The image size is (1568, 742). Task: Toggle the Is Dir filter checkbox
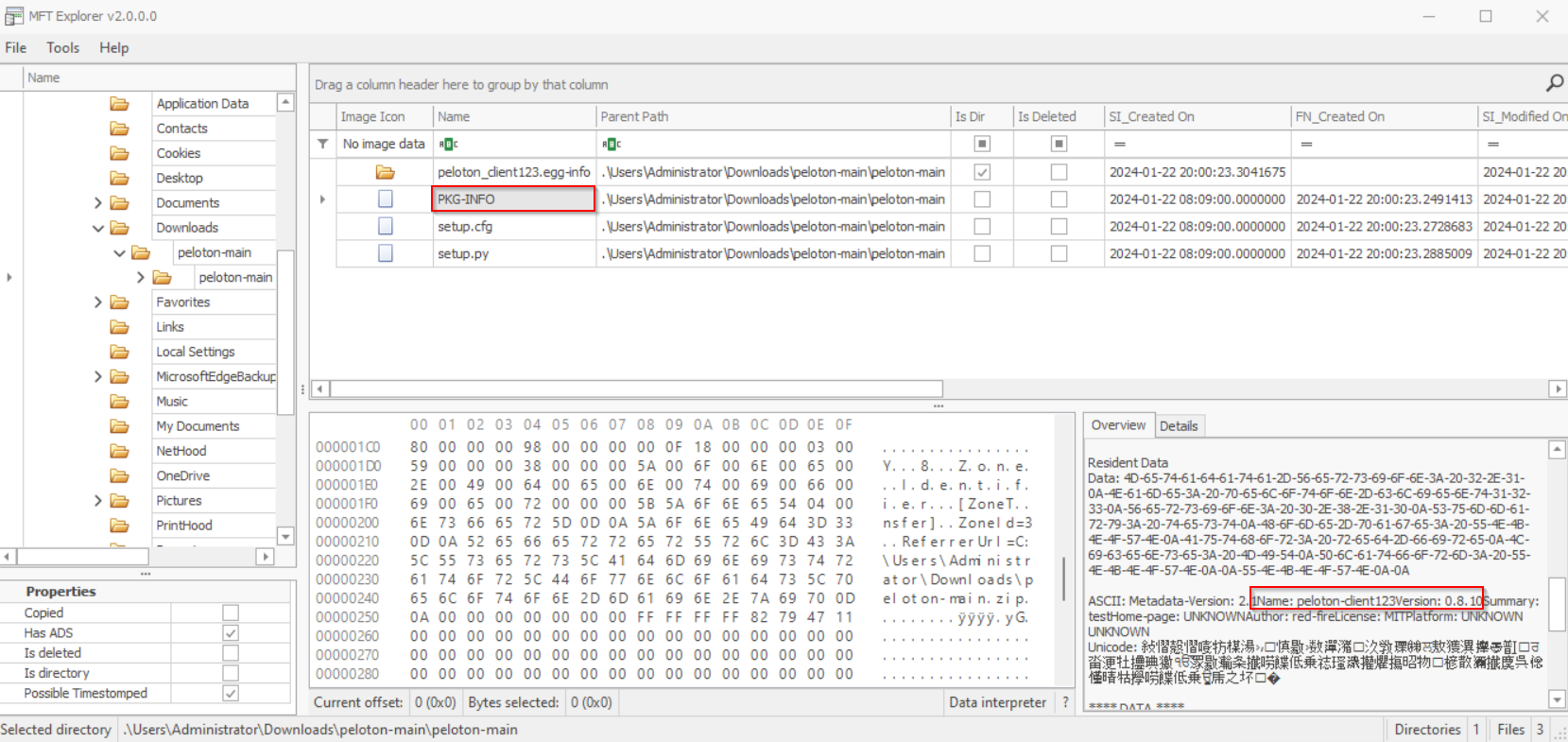point(982,144)
